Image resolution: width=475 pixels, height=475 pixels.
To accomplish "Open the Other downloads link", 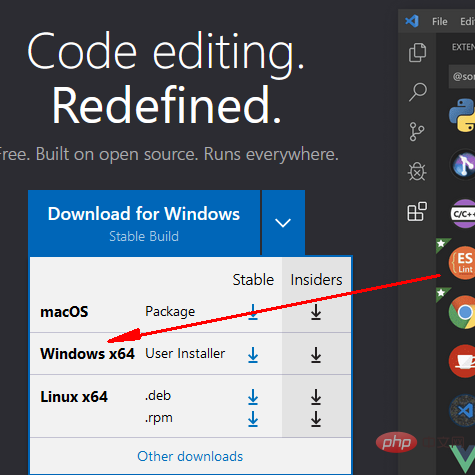I will pyautogui.click(x=190, y=456).
